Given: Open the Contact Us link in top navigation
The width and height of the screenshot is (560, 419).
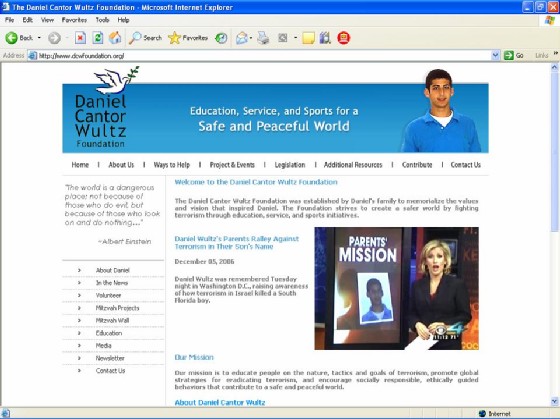Looking at the screenshot, I should [465, 165].
